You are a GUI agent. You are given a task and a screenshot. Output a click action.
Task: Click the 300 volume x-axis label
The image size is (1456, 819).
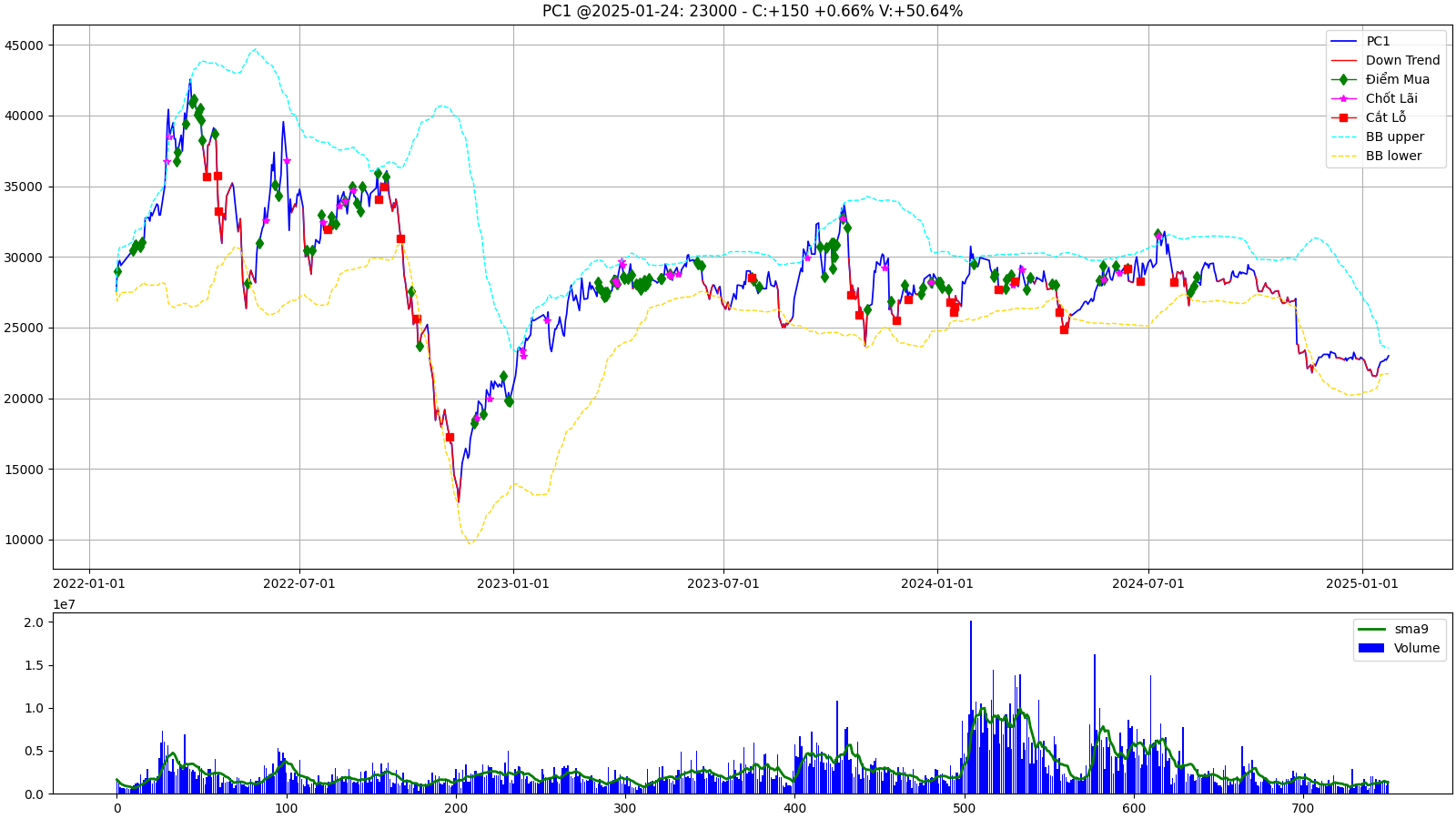coord(625,808)
